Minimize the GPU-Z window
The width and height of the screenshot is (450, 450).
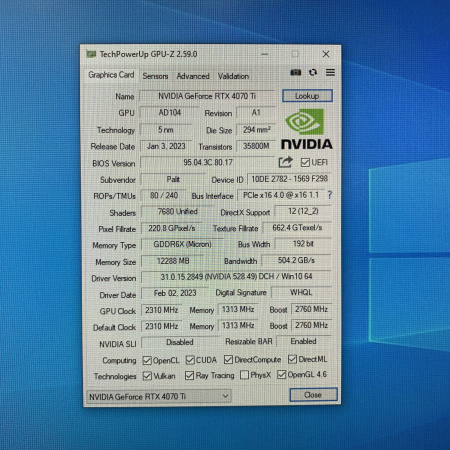tap(265, 54)
